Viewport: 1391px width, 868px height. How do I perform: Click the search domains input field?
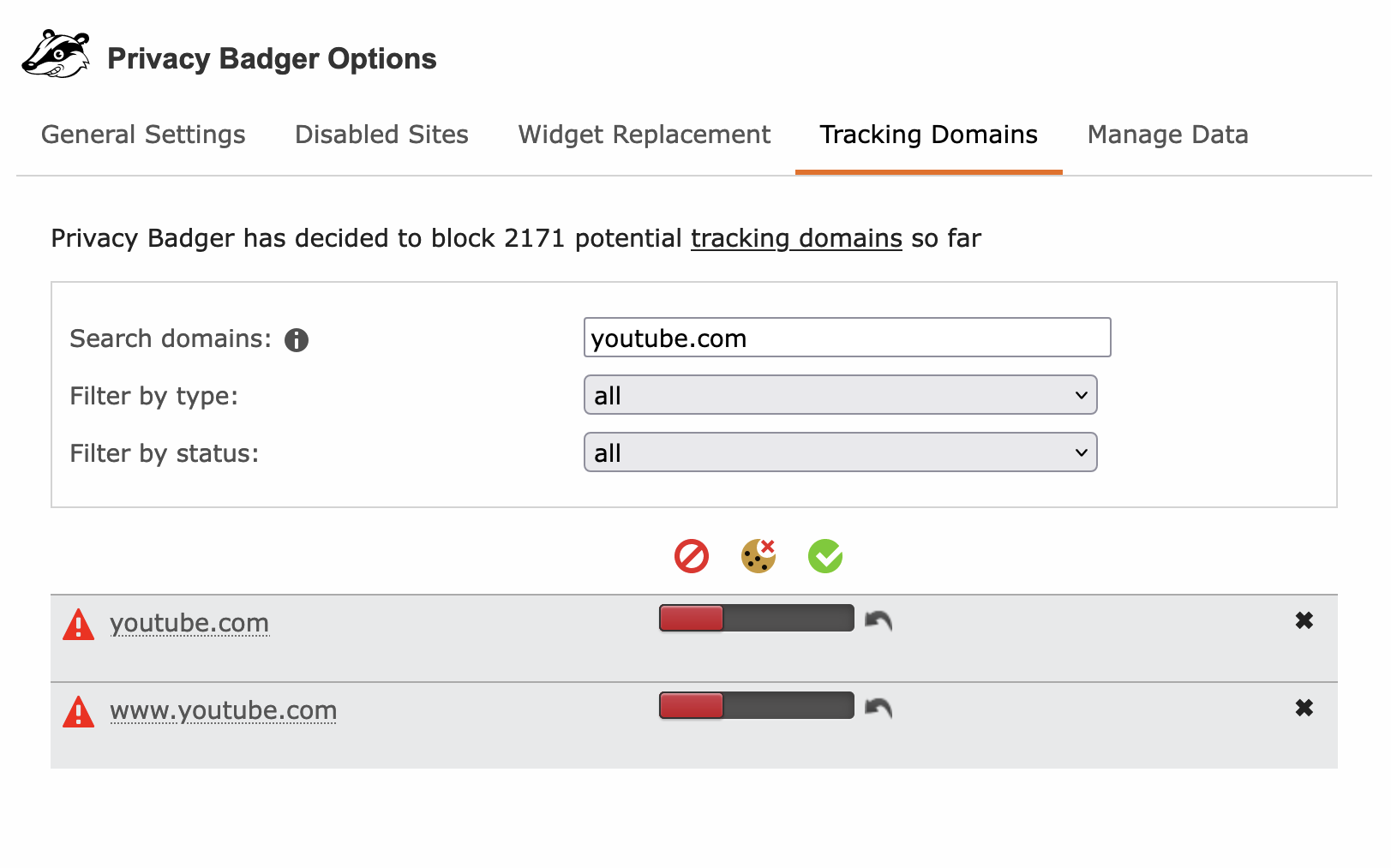[847, 338]
